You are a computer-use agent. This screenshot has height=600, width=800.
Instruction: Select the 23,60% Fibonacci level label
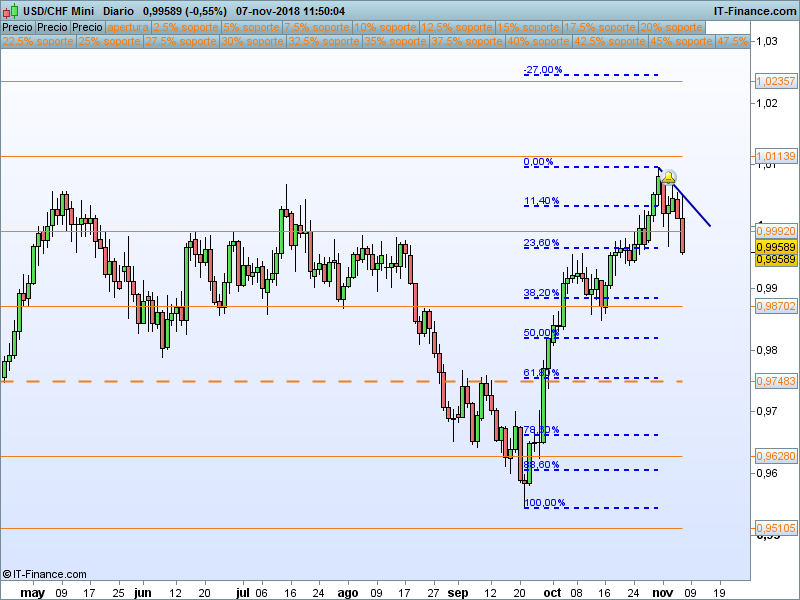pyautogui.click(x=541, y=243)
